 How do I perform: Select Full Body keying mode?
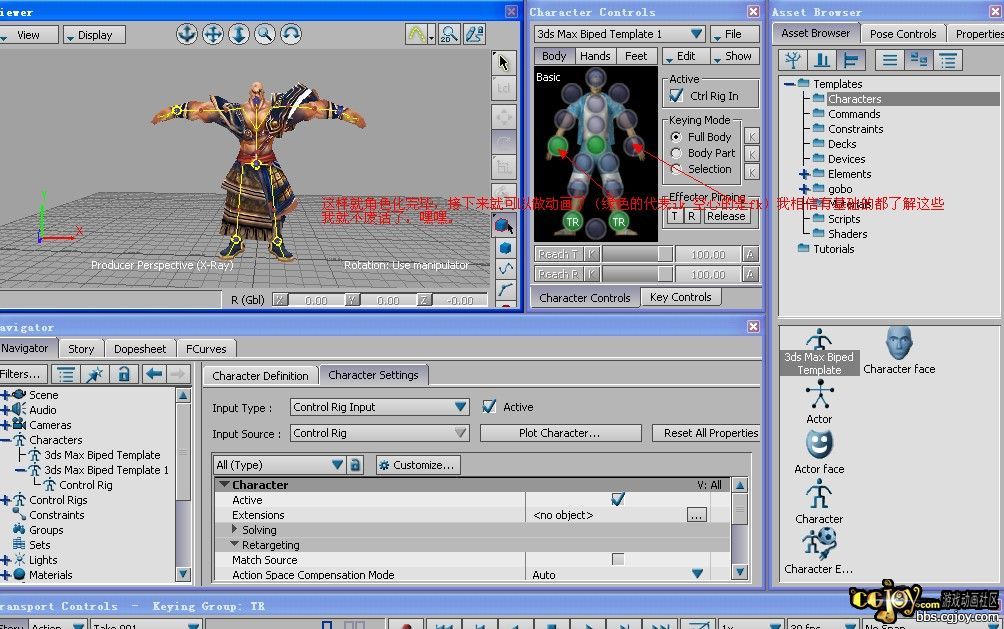(676, 137)
